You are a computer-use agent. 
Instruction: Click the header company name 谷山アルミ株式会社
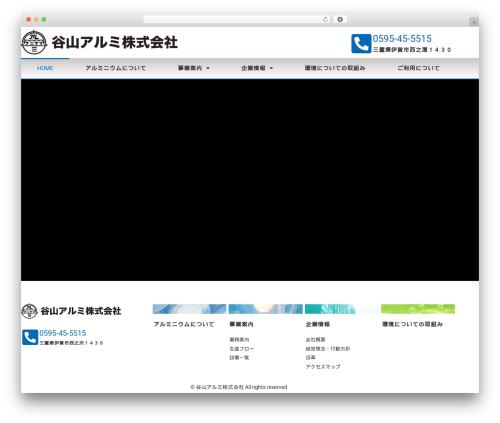point(115,43)
